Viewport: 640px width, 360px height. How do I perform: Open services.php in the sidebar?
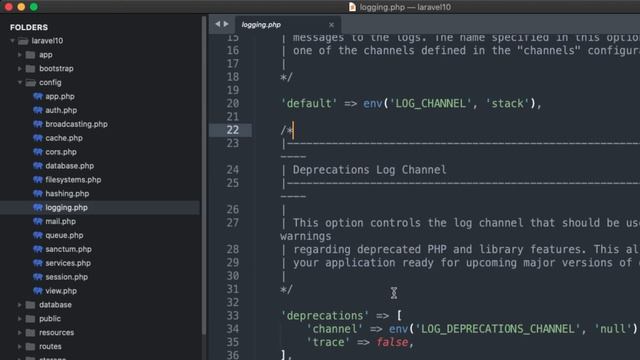[x=68, y=263]
